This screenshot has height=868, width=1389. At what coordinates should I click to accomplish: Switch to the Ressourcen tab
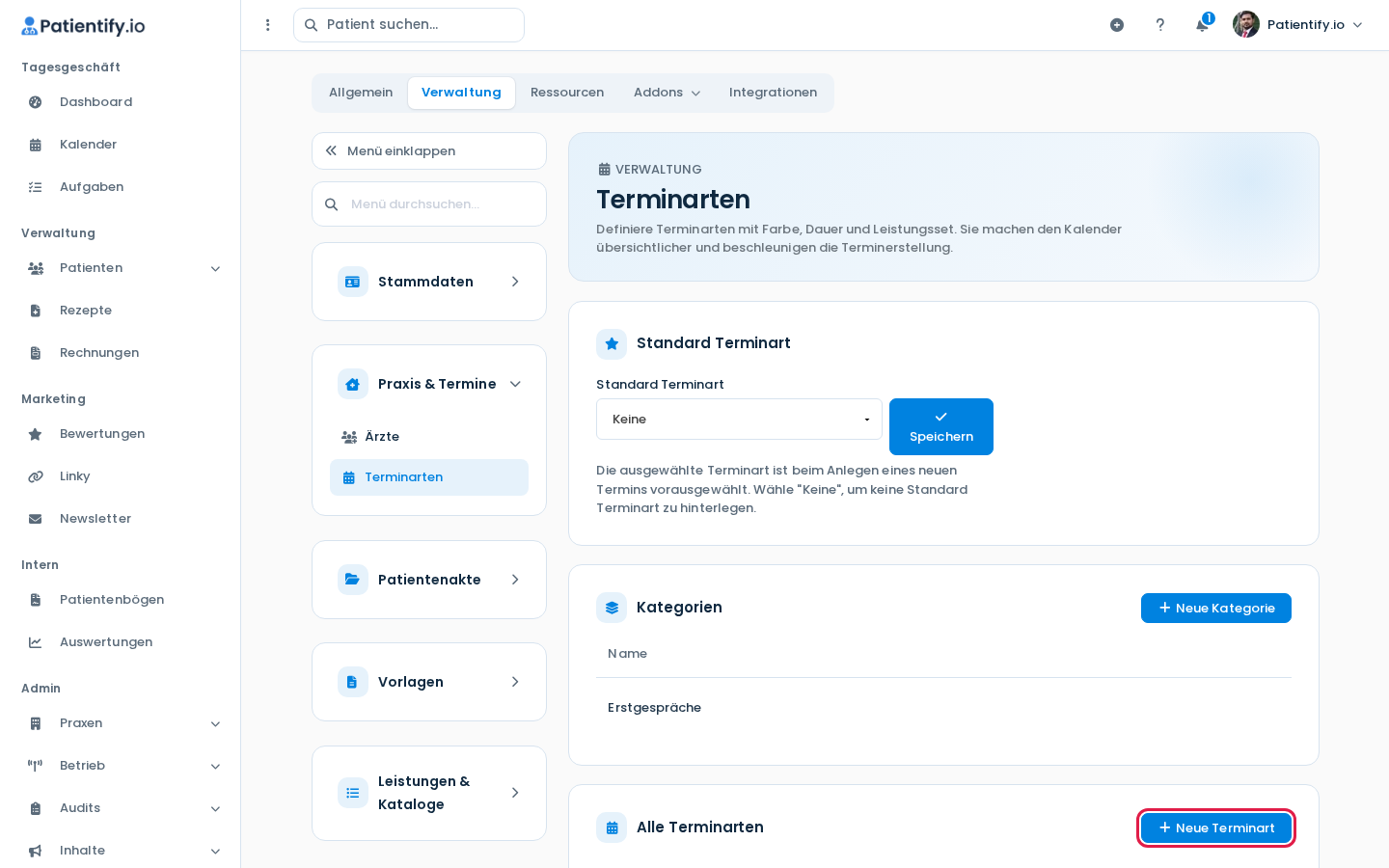click(x=567, y=93)
